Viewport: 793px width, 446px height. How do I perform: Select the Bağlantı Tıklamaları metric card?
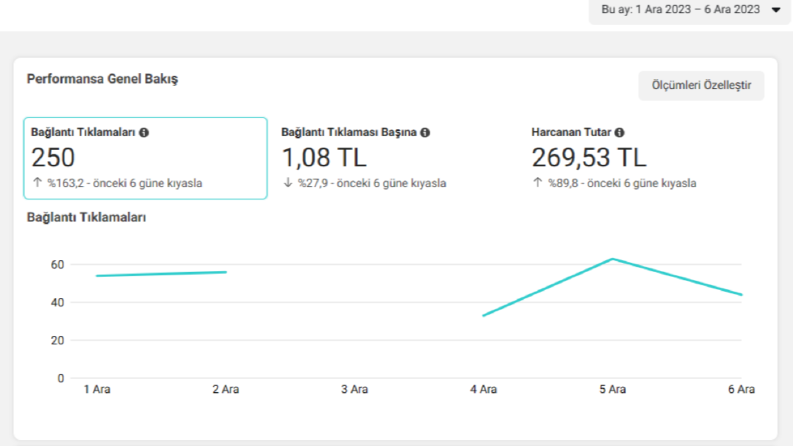pos(145,158)
